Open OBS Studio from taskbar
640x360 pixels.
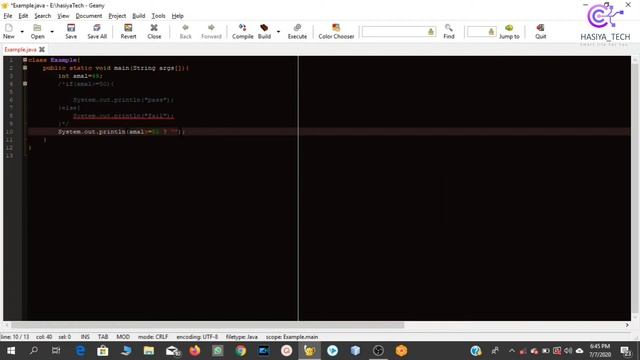(x=378, y=351)
